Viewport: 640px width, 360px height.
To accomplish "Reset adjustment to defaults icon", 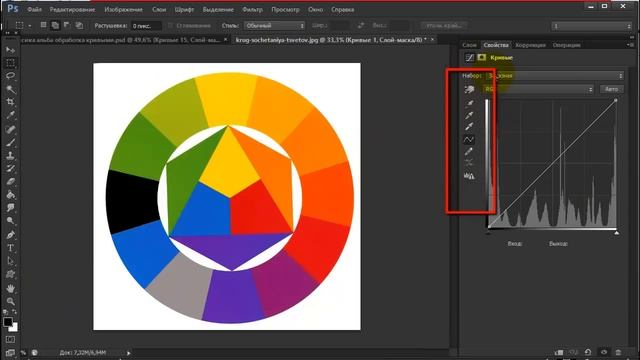I will tap(588, 352).
